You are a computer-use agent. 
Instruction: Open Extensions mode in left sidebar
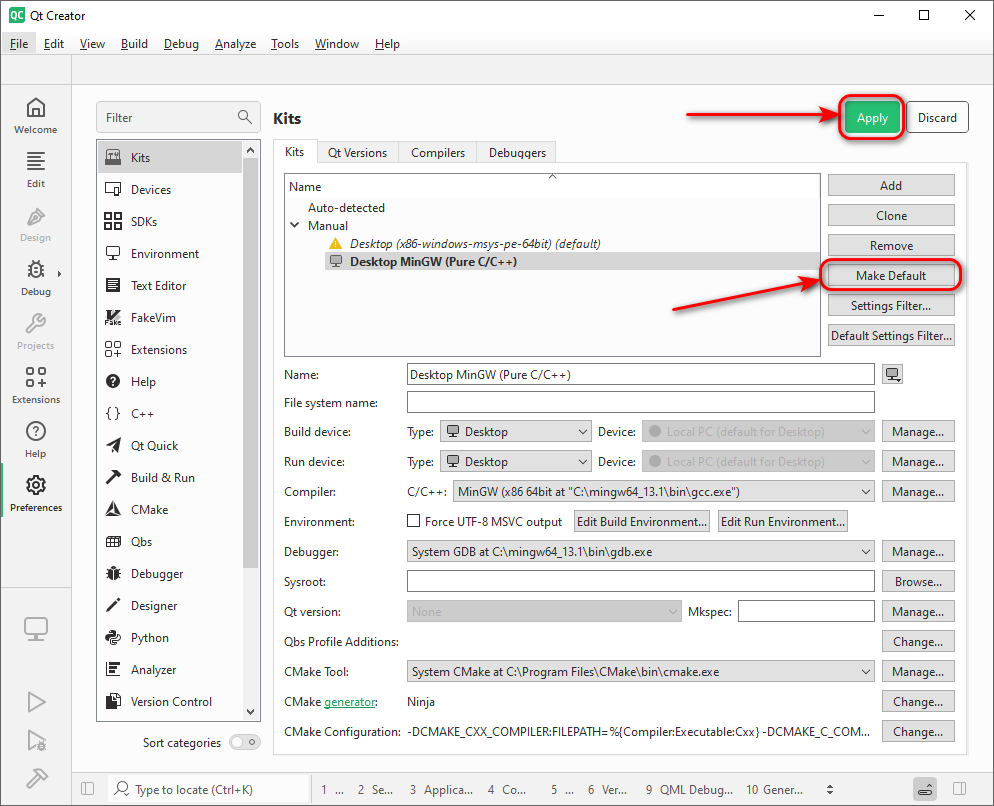pos(36,385)
